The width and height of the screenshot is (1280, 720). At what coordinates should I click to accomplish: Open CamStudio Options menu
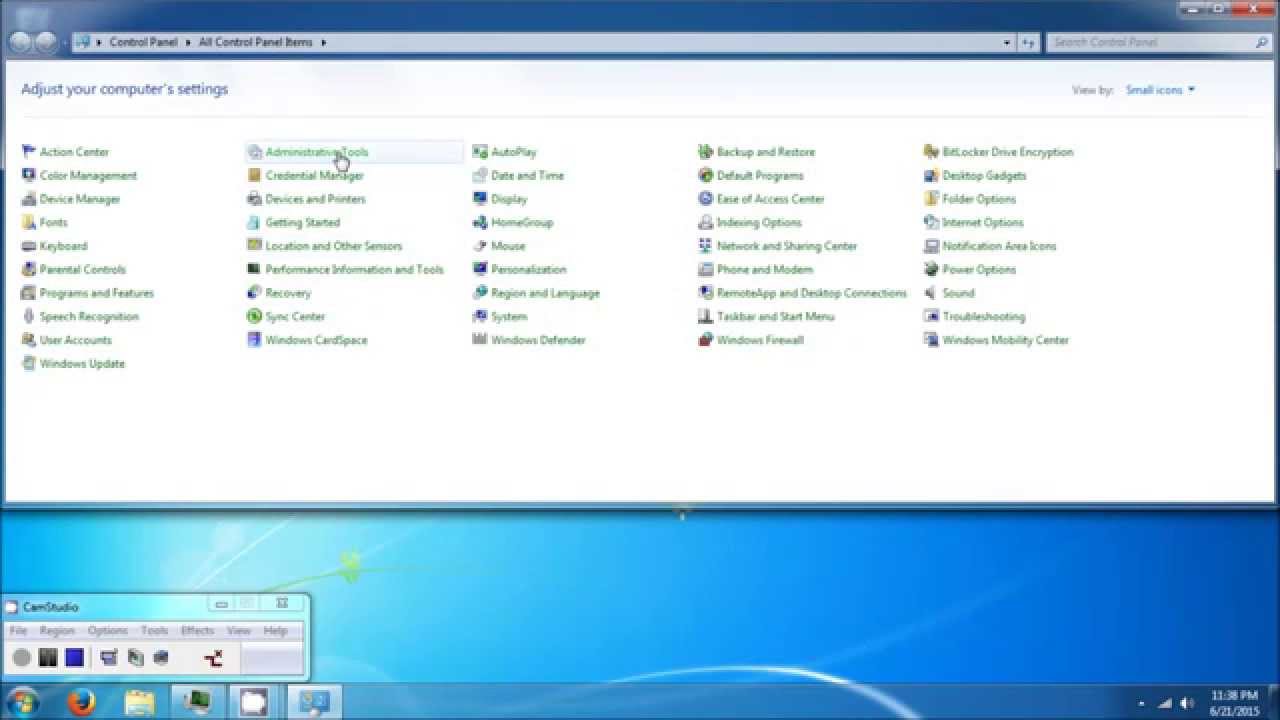[x=108, y=631]
